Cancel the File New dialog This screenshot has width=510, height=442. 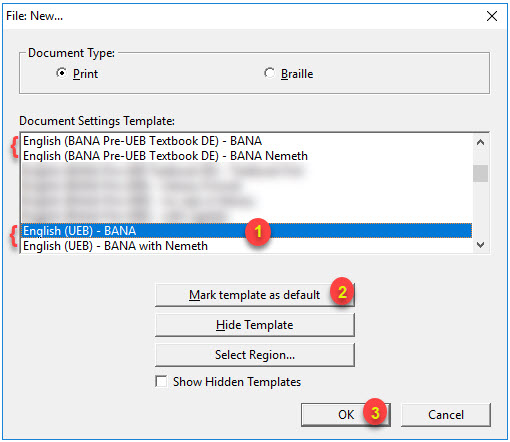tap(446, 415)
